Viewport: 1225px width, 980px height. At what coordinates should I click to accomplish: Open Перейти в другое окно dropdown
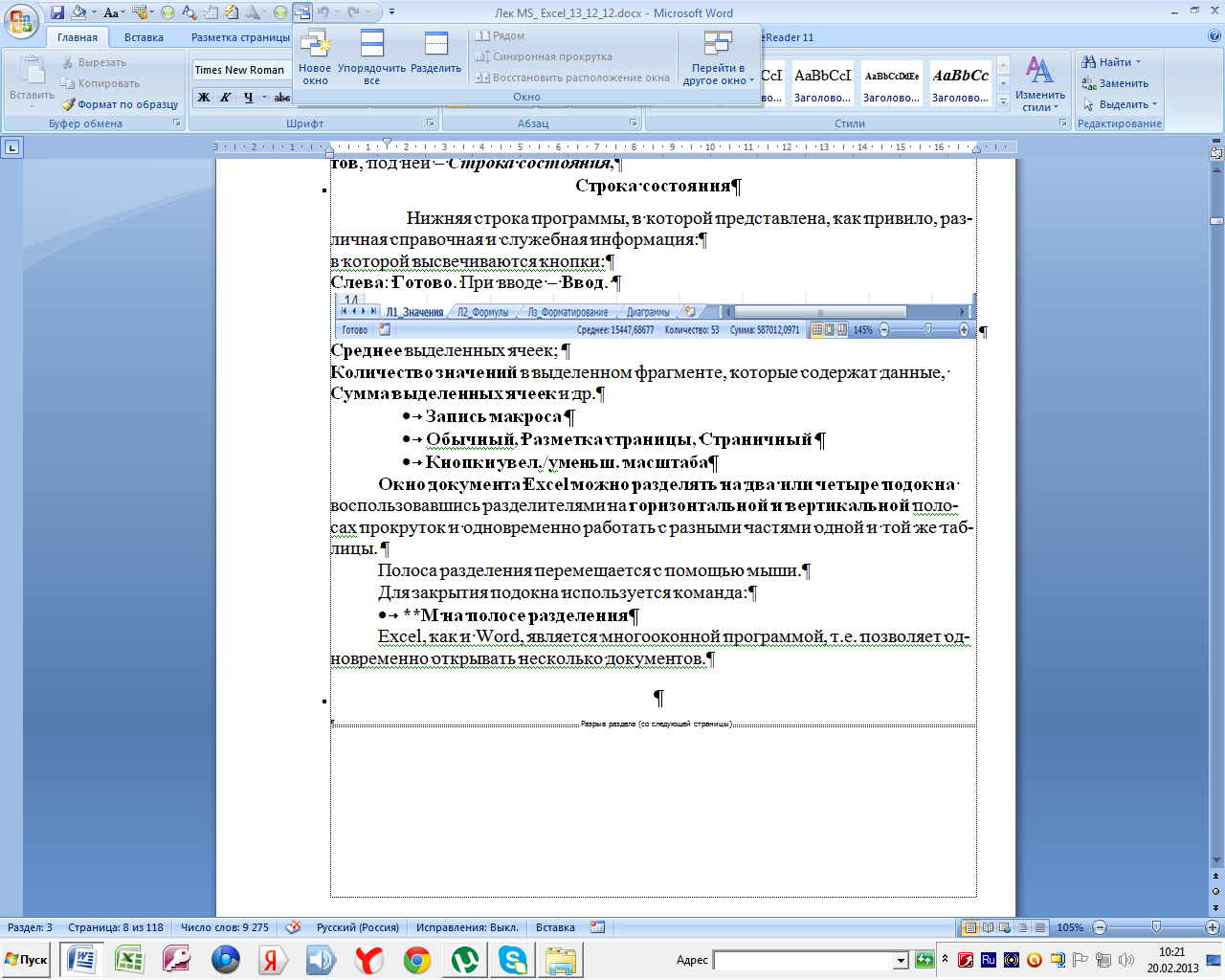click(x=719, y=57)
